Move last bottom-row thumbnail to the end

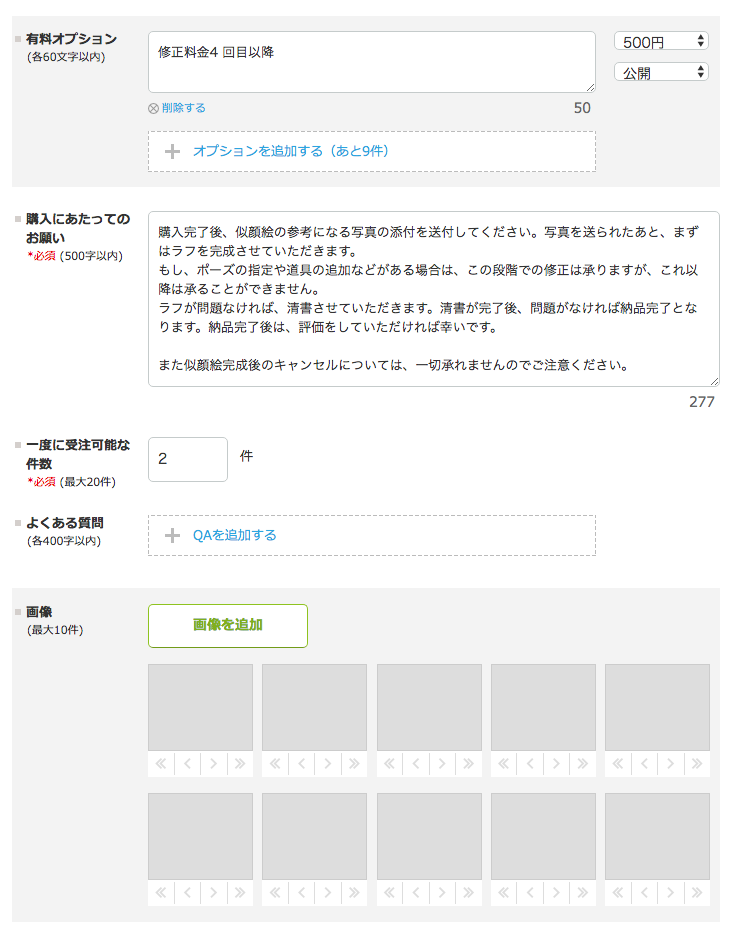[697, 893]
